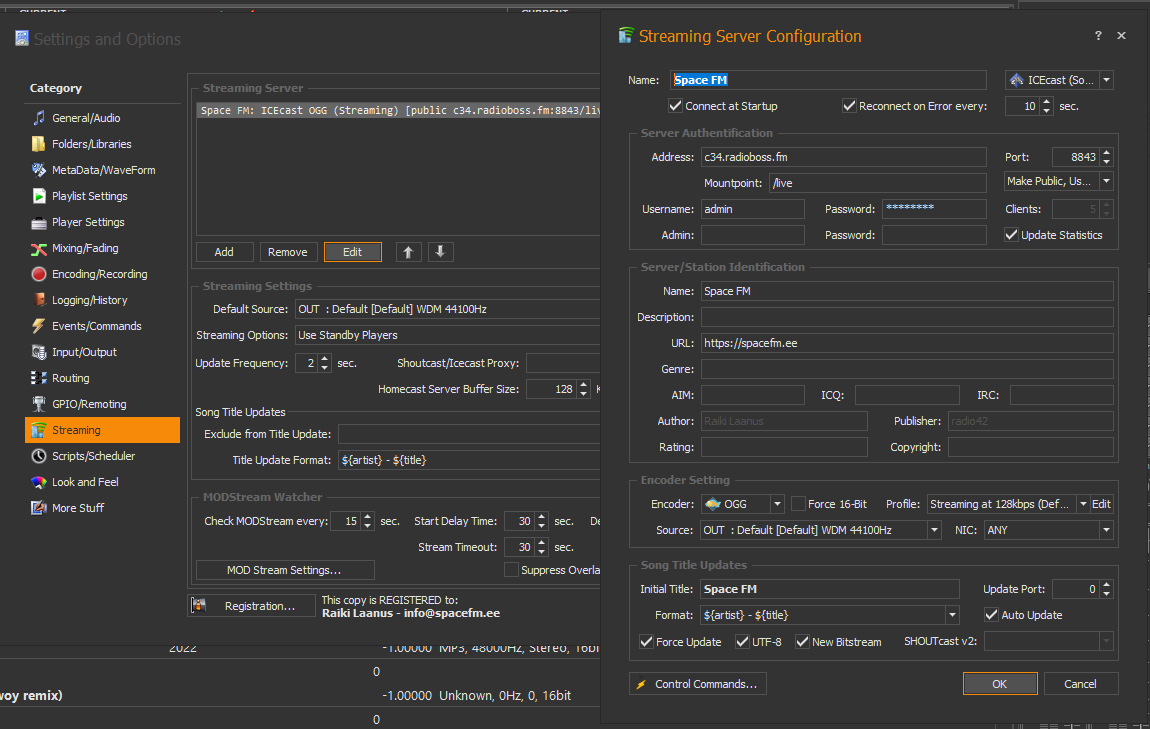Image resolution: width=1150 pixels, height=729 pixels.
Task: Uncheck Connect at Startup
Action: [675, 106]
